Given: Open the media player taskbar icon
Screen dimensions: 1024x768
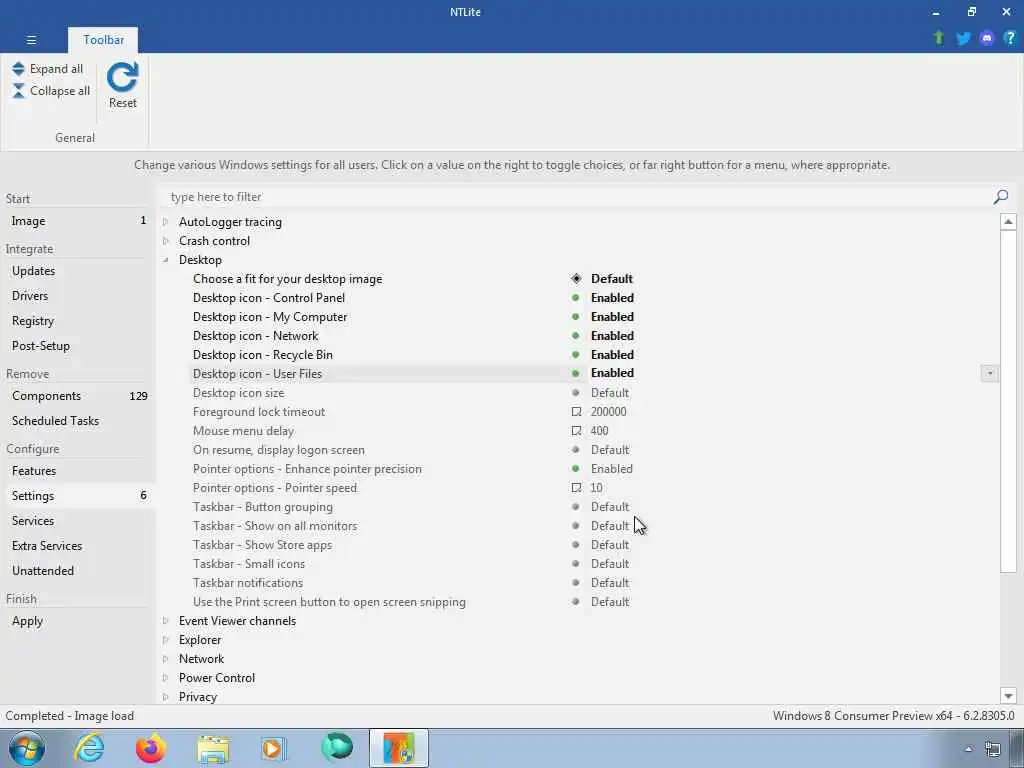Looking at the screenshot, I should tap(274, 748).
